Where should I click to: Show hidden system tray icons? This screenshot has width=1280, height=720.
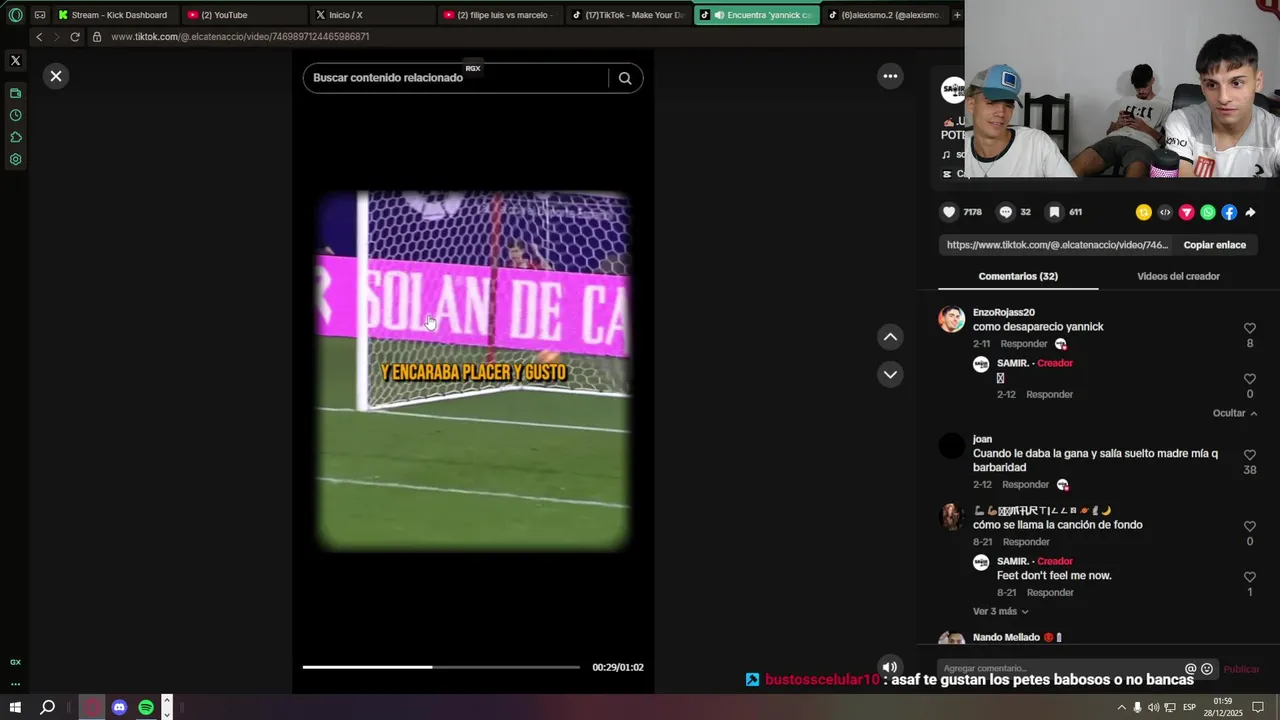pos(1121,707)
